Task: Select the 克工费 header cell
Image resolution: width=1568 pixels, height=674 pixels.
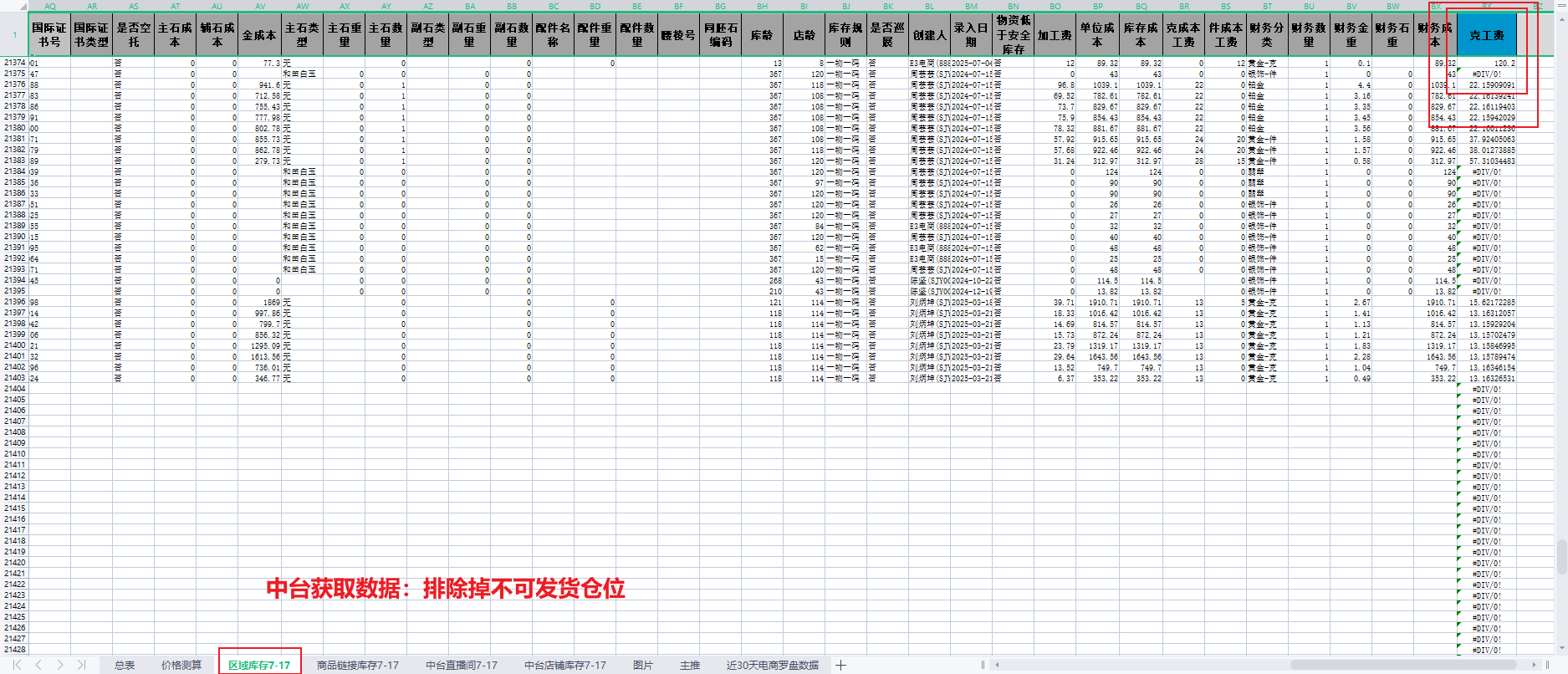Action: [x=1486, y=35]
